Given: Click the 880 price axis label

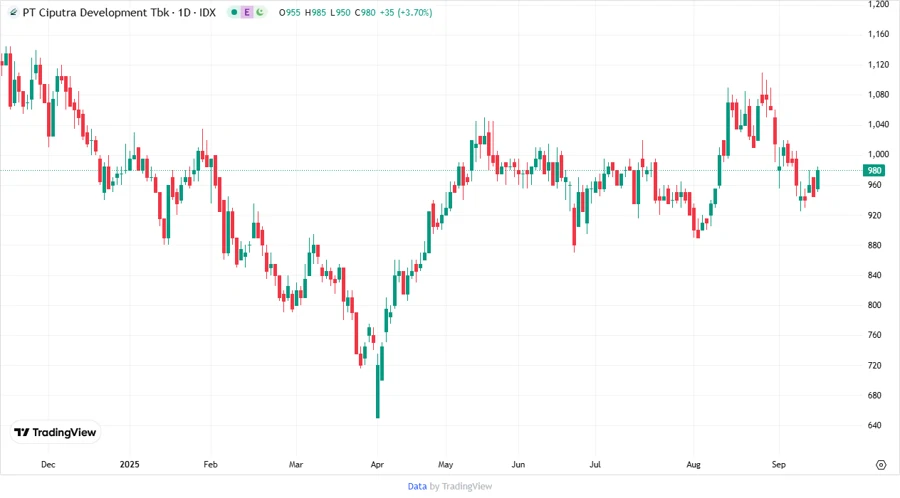Looking at the screenshot, I should [x=874, y=245].
